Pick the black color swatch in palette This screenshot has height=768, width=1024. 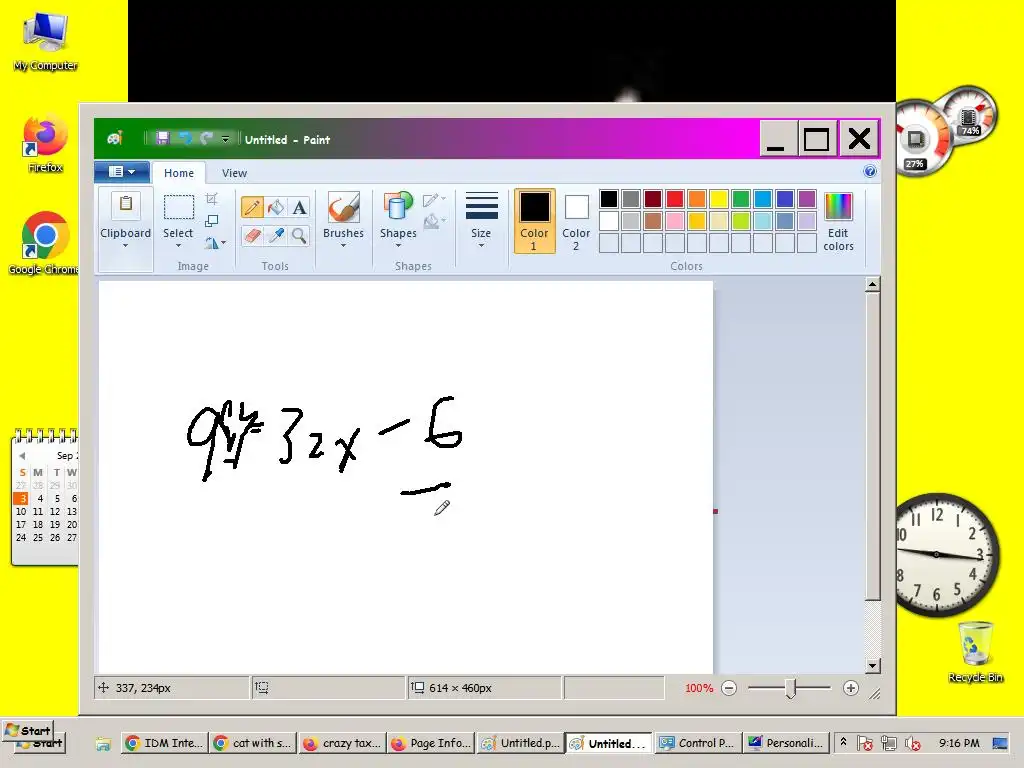coord(609,199)
